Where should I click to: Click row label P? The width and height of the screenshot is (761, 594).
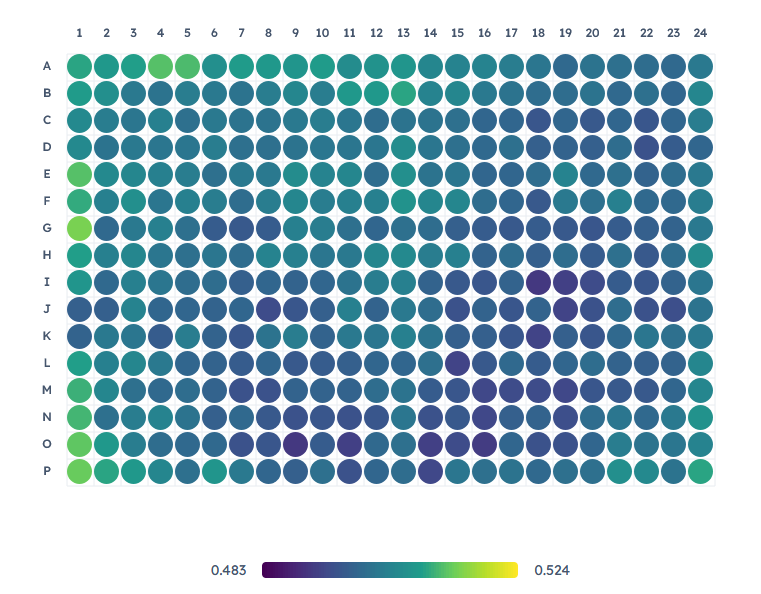click(47, 471)
